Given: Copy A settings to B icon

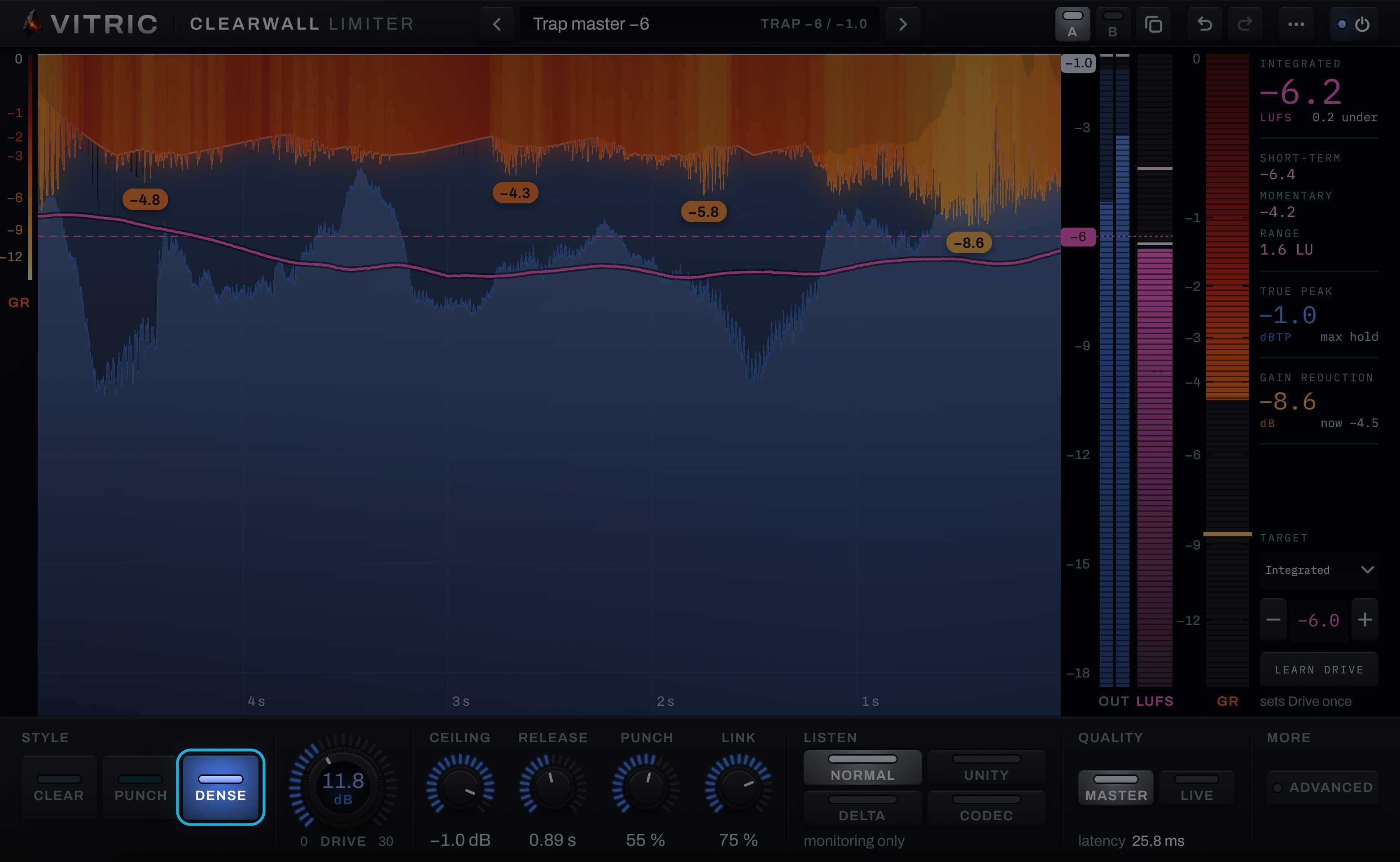Looking at the screenshot, I should point(1153,24).
